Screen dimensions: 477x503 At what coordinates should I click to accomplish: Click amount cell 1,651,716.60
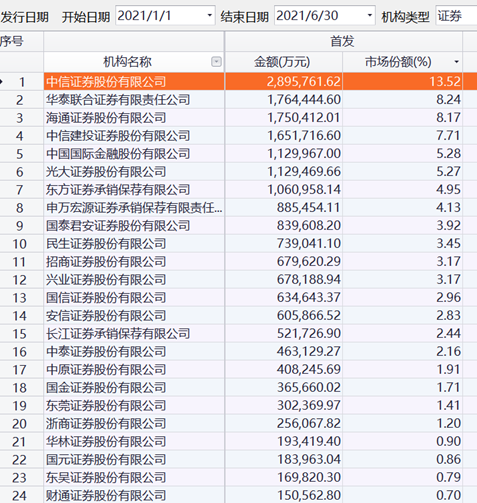[284, 136]
